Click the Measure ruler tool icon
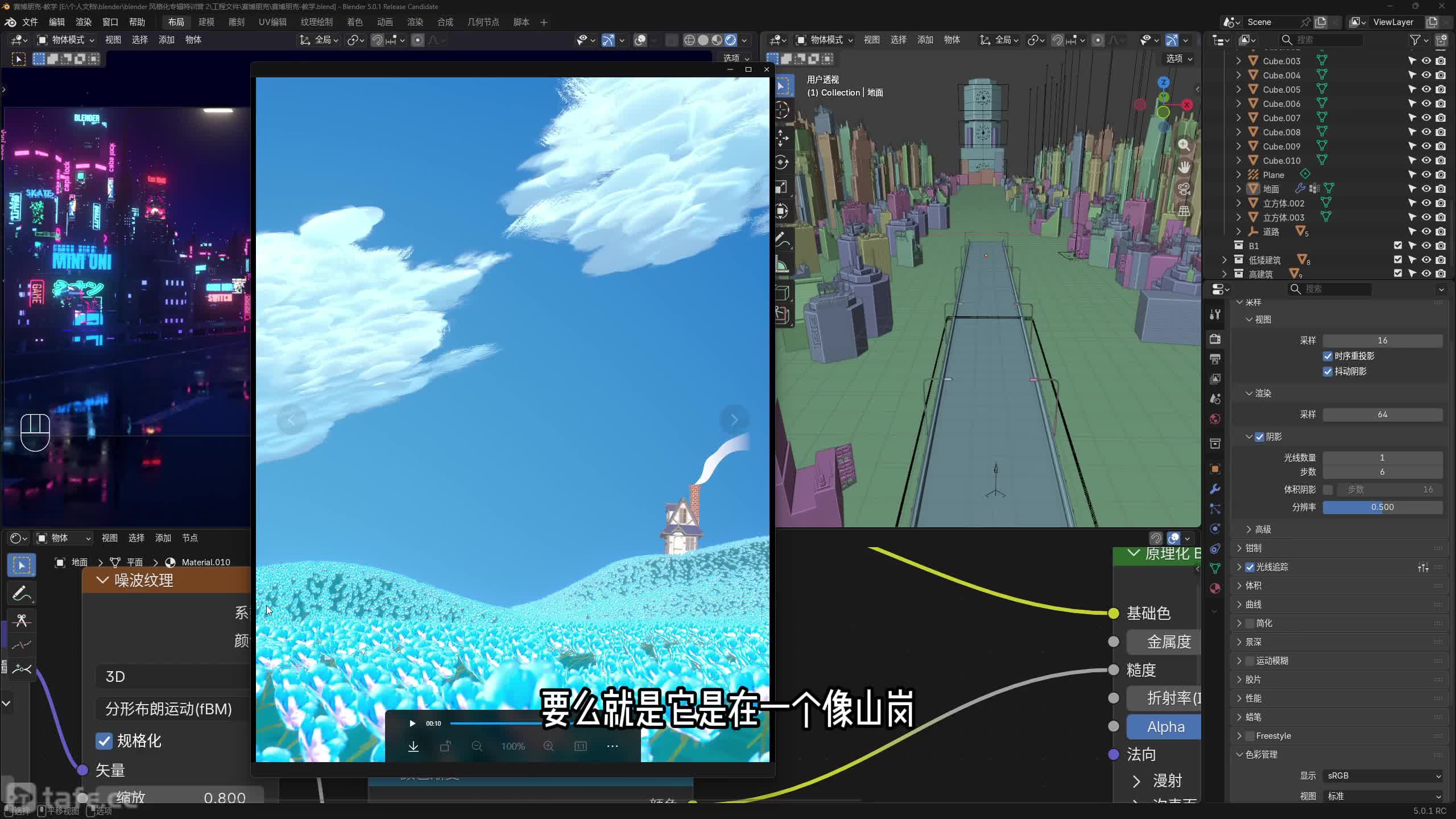1456x819 pixels. (783, 265)
